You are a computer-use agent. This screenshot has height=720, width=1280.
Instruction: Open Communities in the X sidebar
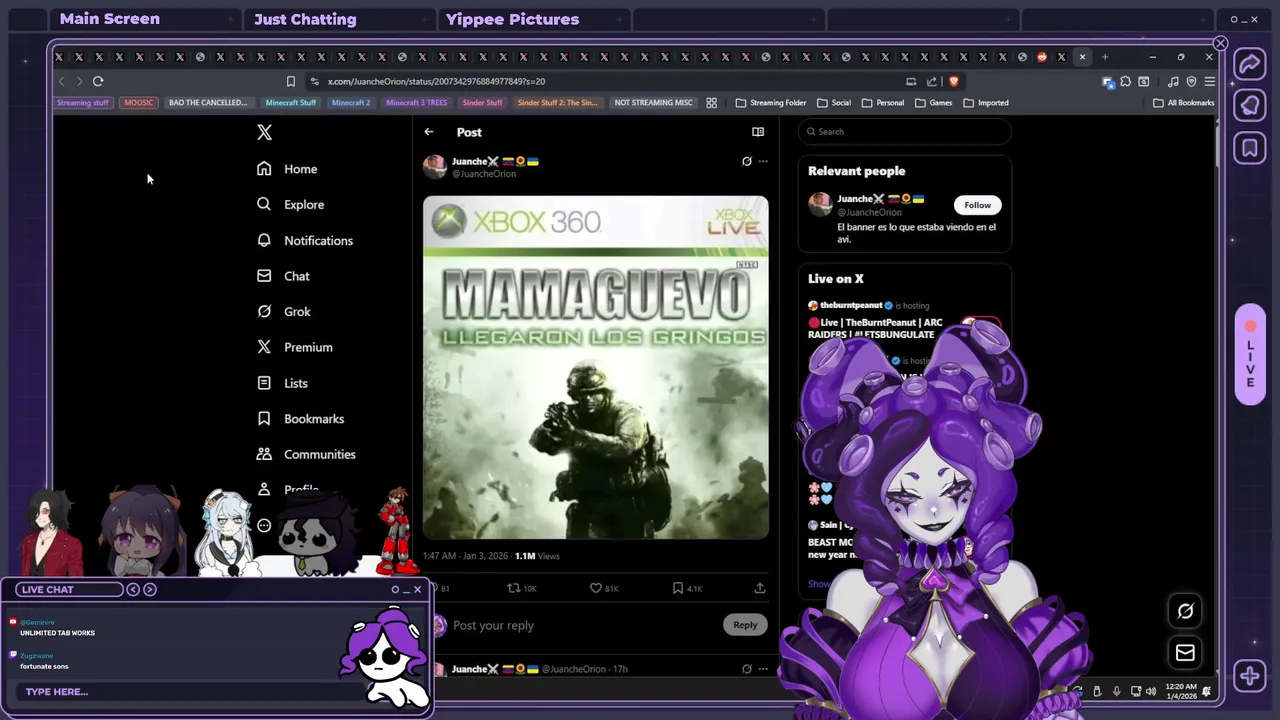coord(306,454)
